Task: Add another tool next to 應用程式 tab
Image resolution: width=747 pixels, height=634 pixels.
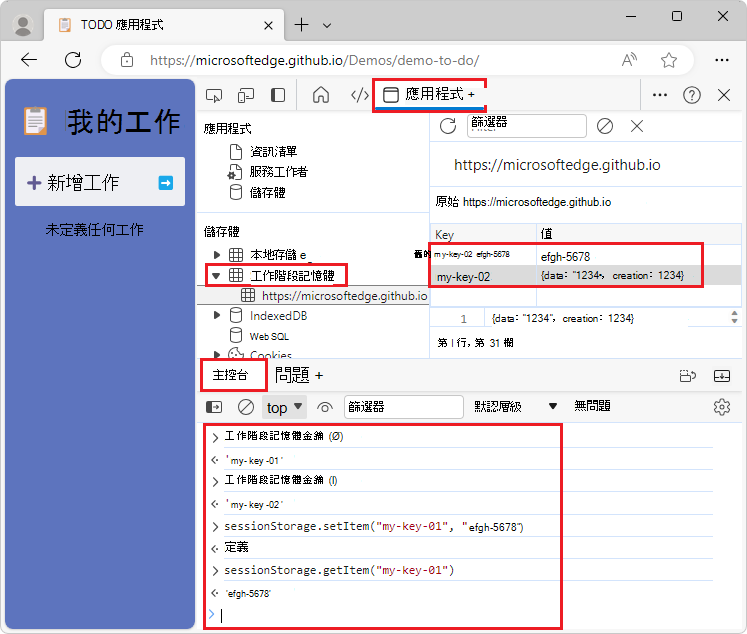Action: click(x=471, y=94)
